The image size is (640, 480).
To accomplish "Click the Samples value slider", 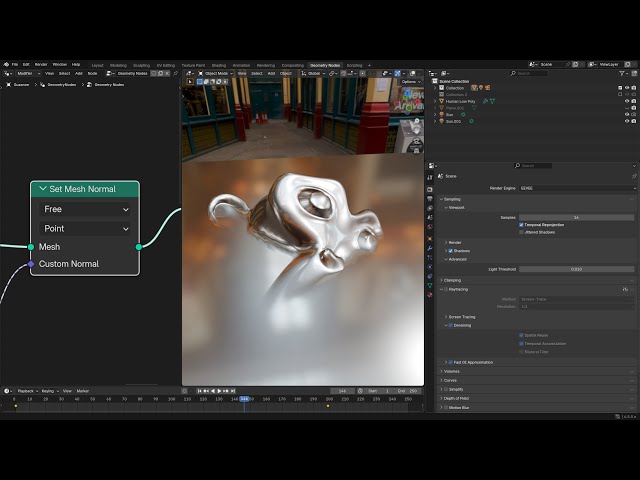I will 576,218.
